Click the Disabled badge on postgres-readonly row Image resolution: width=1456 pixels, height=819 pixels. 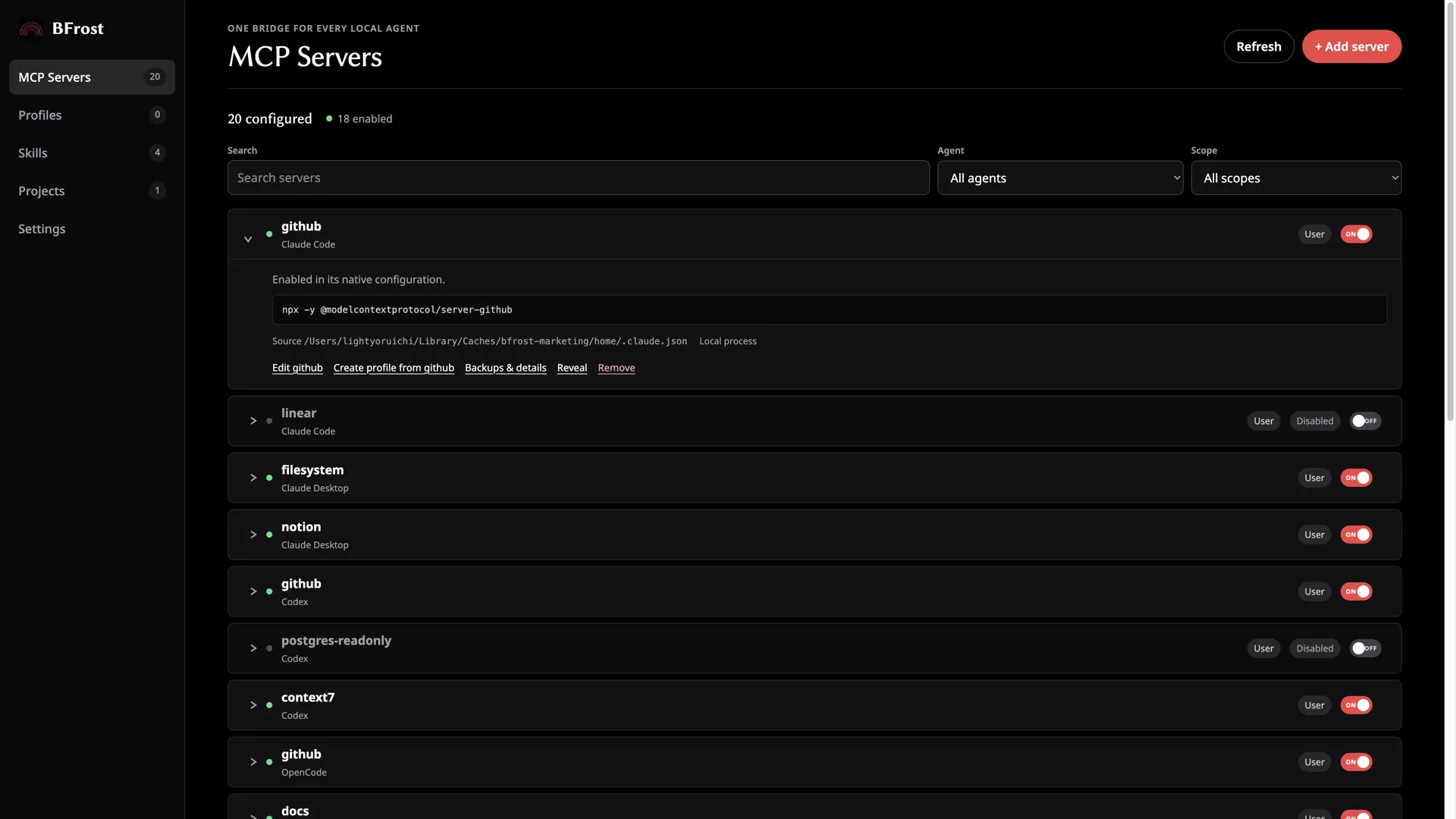pyautogui.click(x=1315, y=648)
